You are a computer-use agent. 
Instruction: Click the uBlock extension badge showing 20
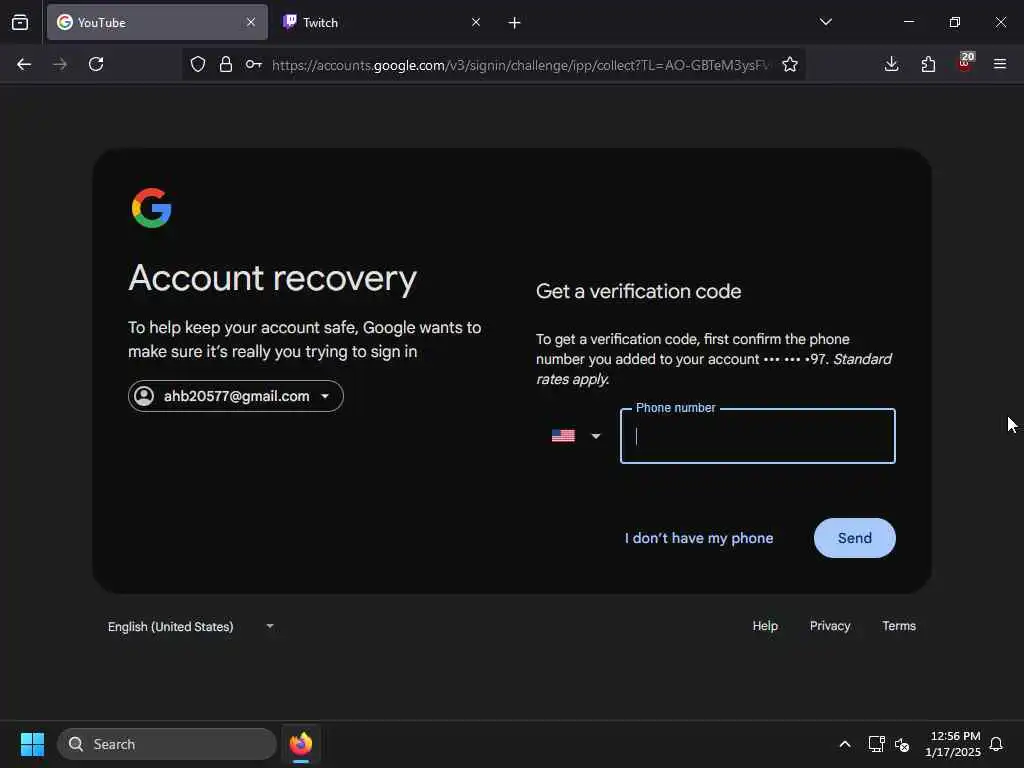(x=965, y=63)
